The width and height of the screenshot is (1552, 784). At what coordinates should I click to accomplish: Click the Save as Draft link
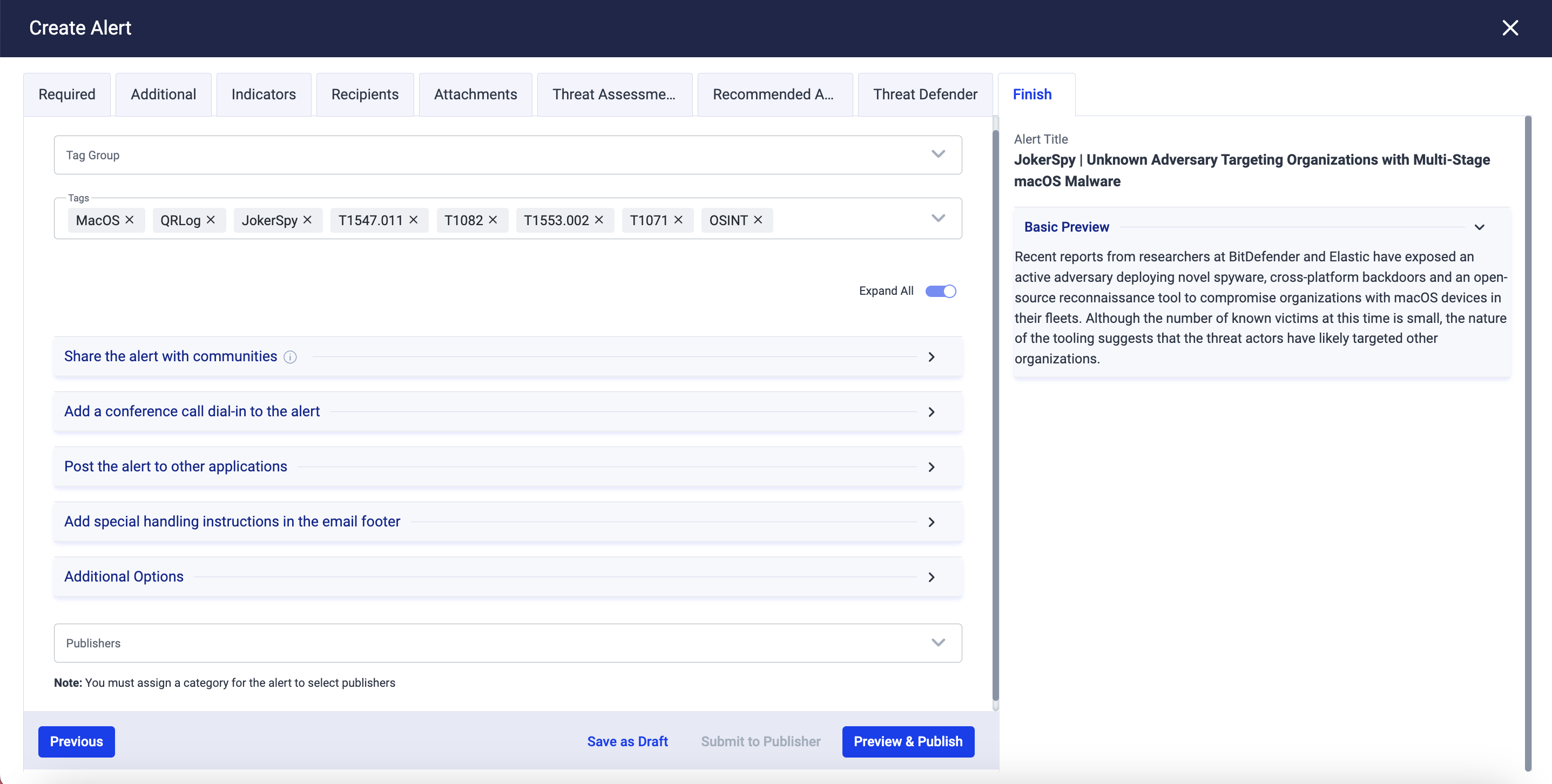pos(627,742)
